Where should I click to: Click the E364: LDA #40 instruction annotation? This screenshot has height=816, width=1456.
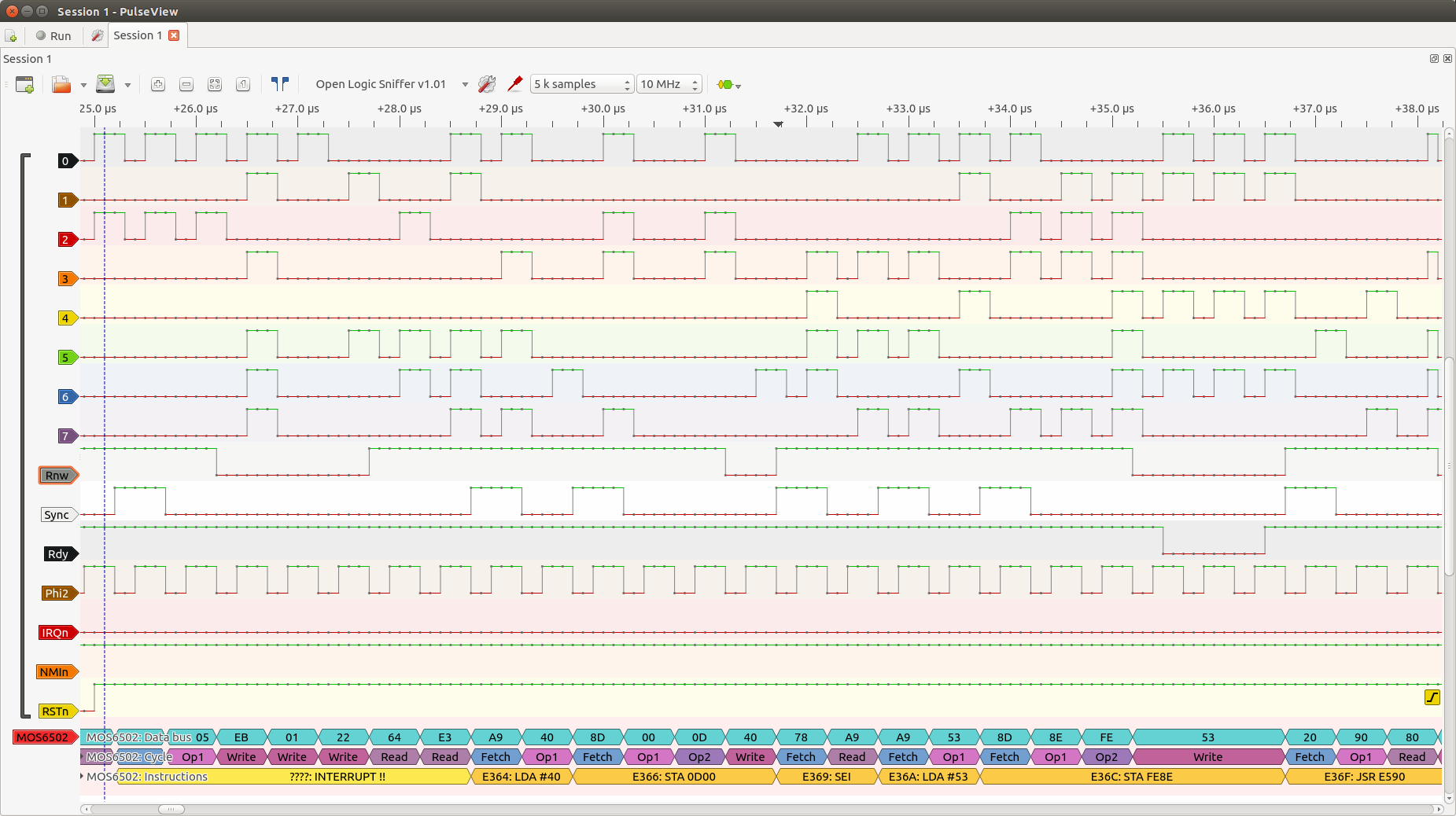click(x=521, y=777)
